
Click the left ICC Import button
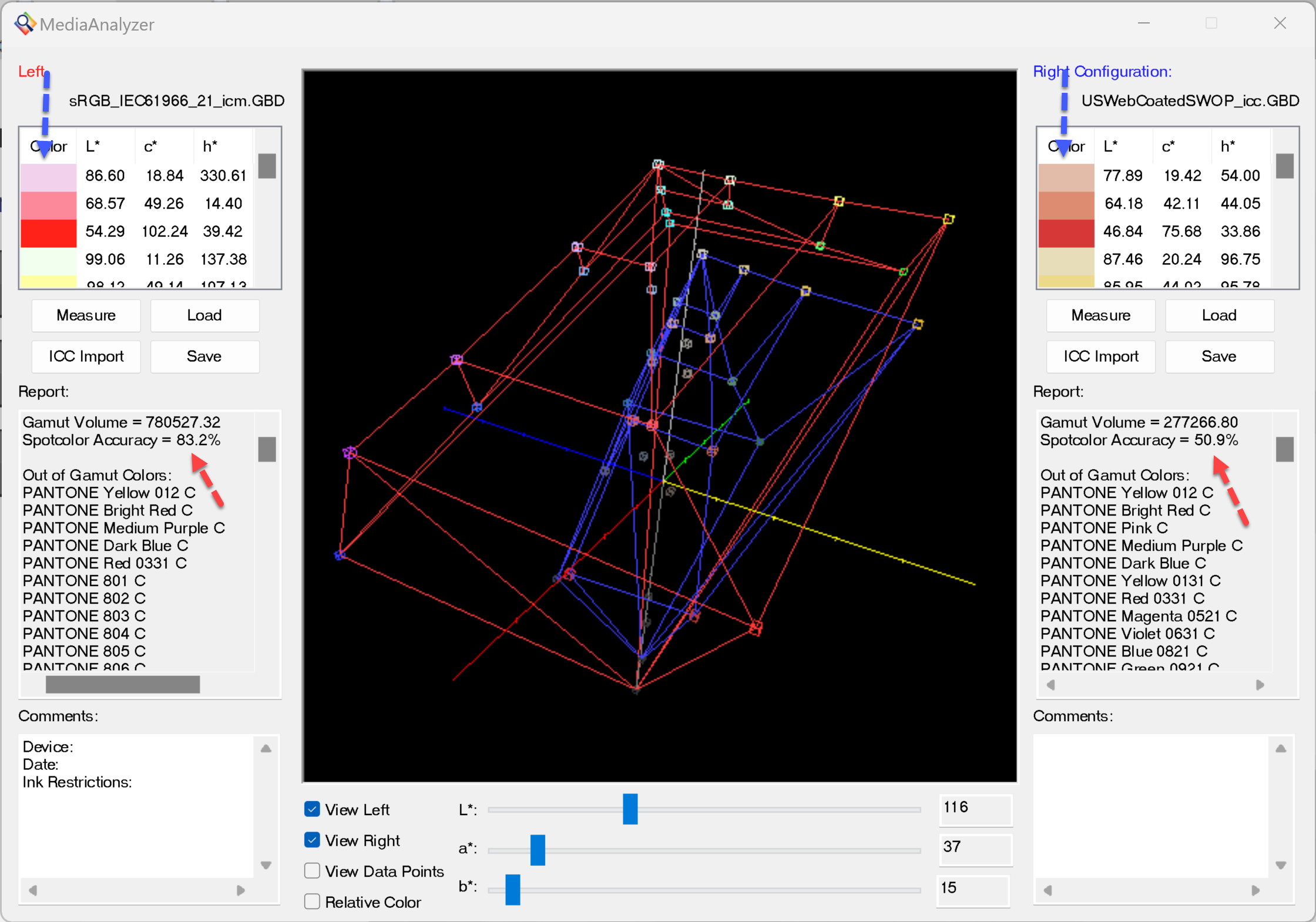tap(86, 356)
